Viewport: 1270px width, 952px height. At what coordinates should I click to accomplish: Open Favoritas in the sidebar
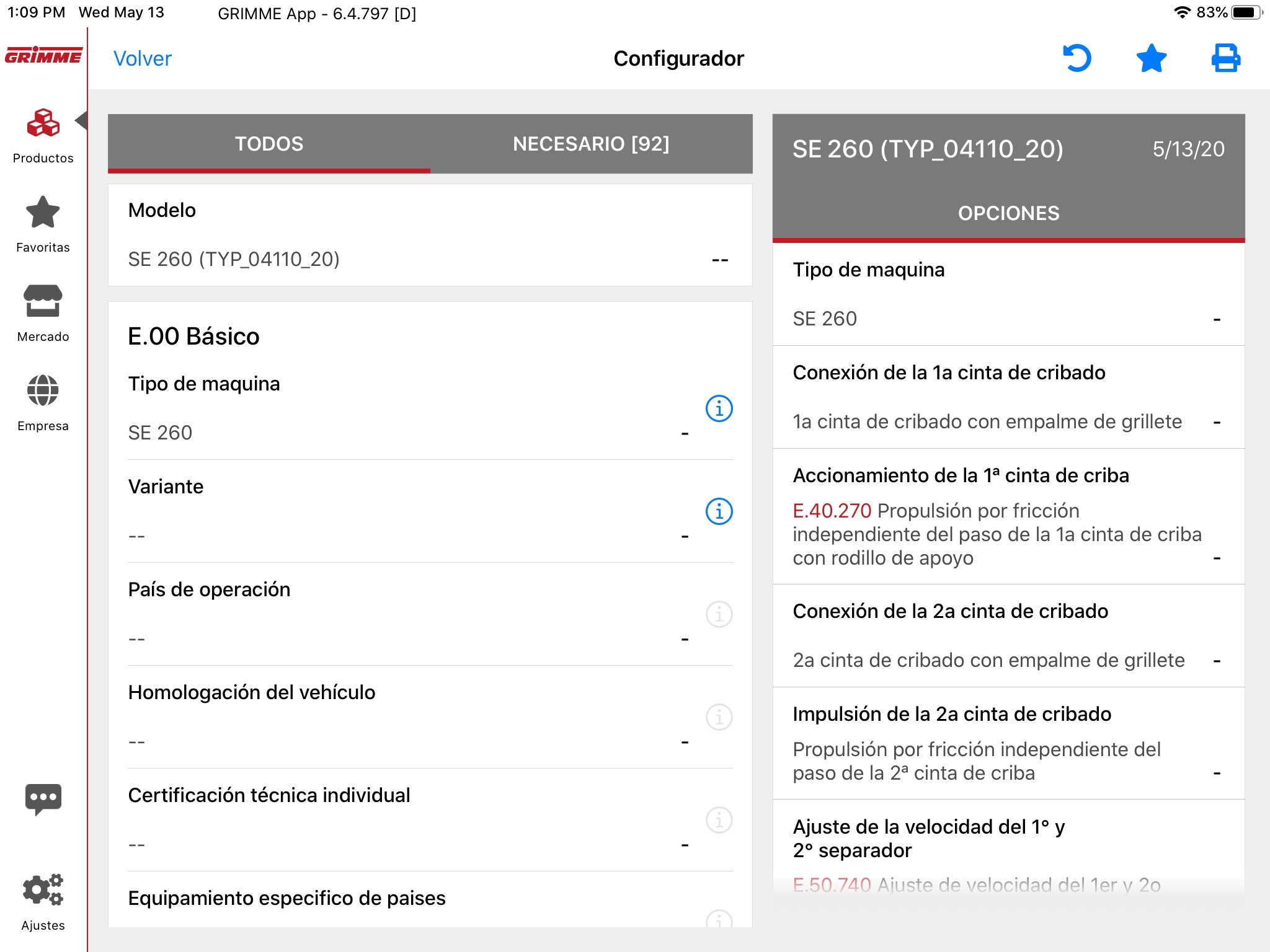click(43, 224)
